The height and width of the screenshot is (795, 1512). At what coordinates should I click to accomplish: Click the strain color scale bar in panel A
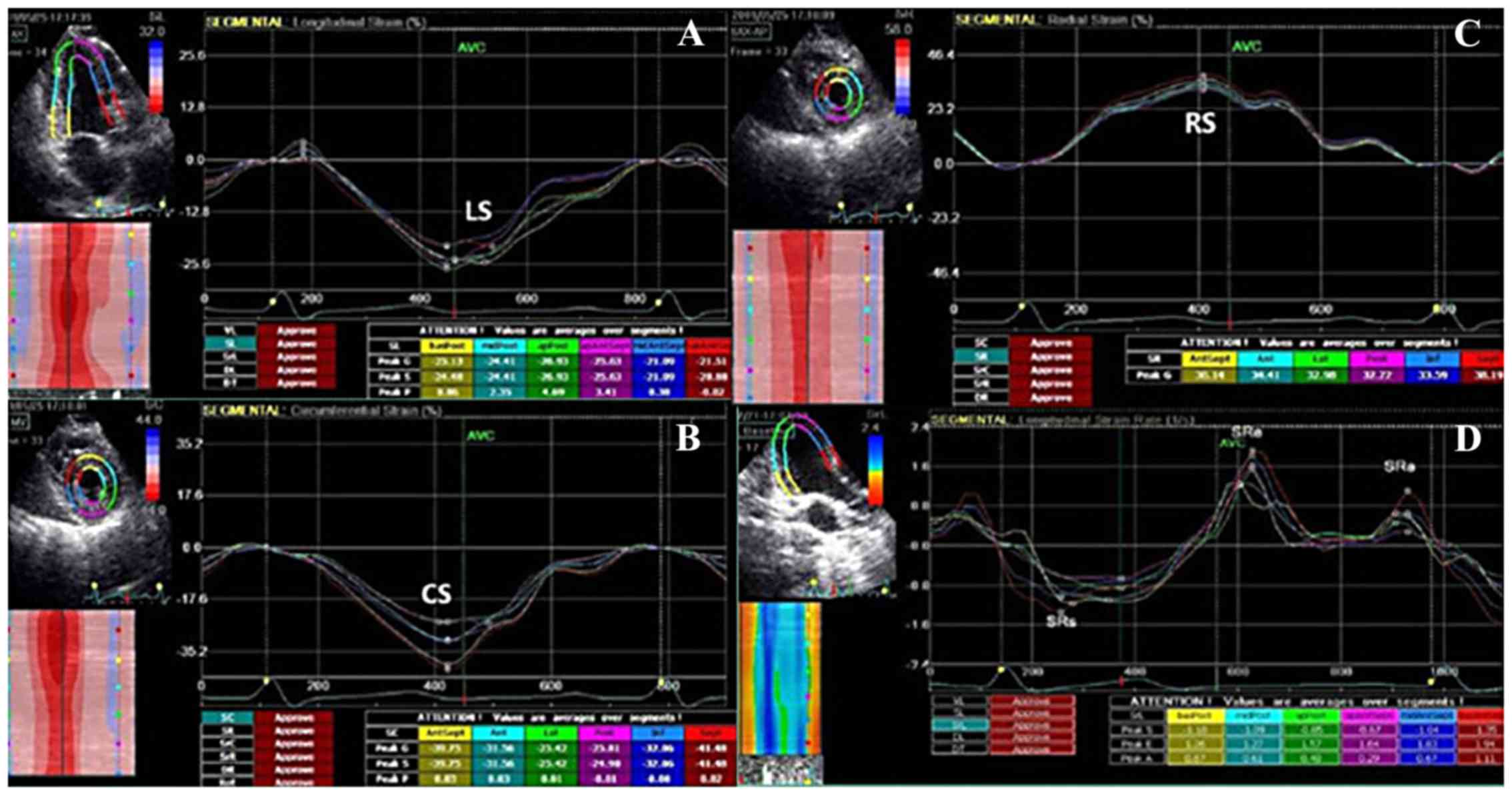point(156,77)
